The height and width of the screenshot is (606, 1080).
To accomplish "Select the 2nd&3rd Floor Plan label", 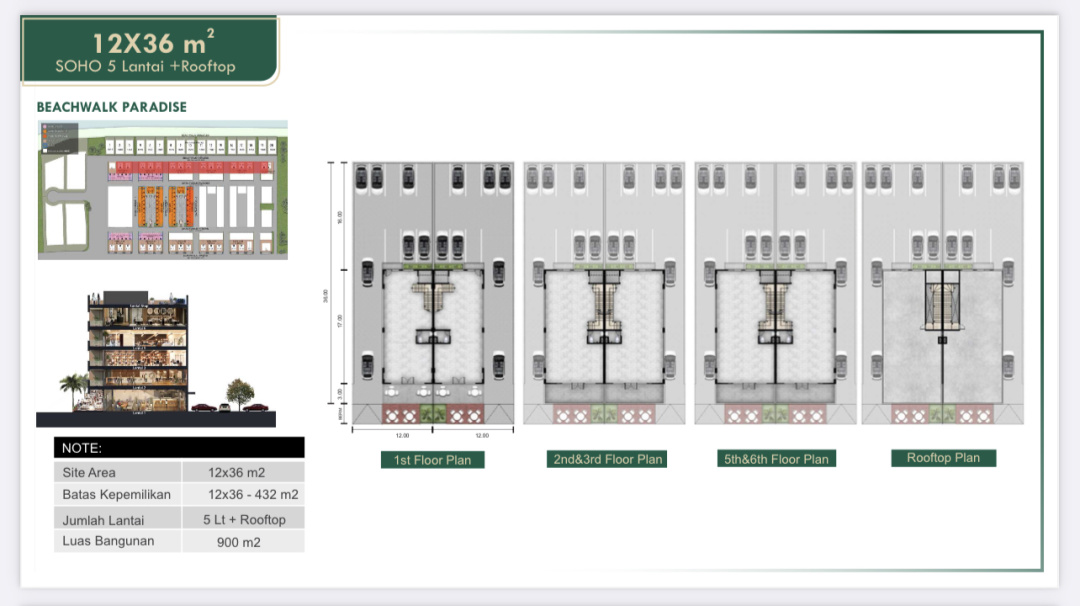I will 607,459.
